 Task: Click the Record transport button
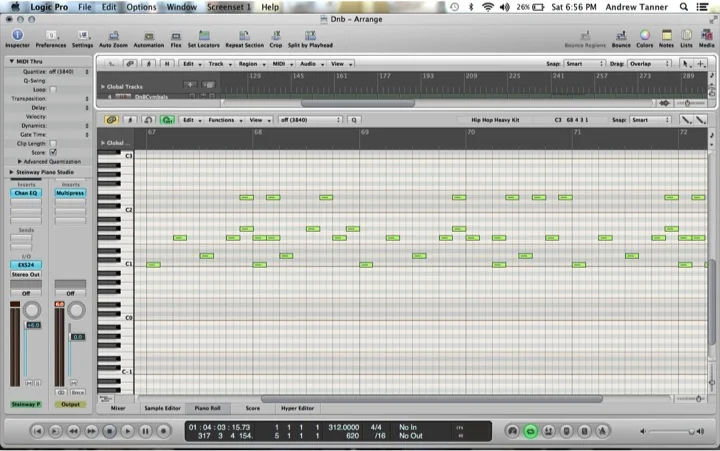pyautogui.click(x=163, y=431)
